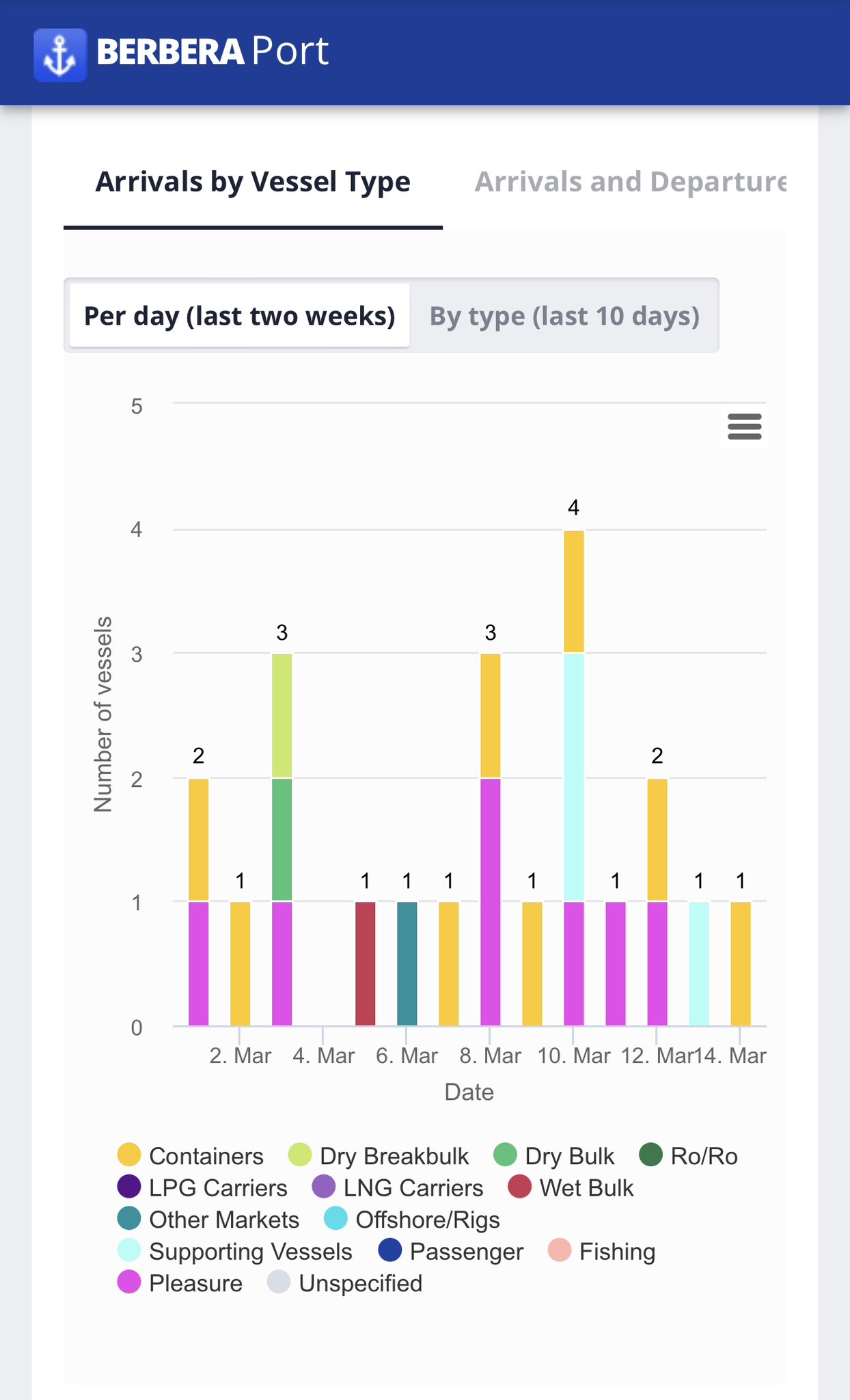
Task: Open the chart hamburger menu
Action: pyautogui.click(x=744, y=427)
